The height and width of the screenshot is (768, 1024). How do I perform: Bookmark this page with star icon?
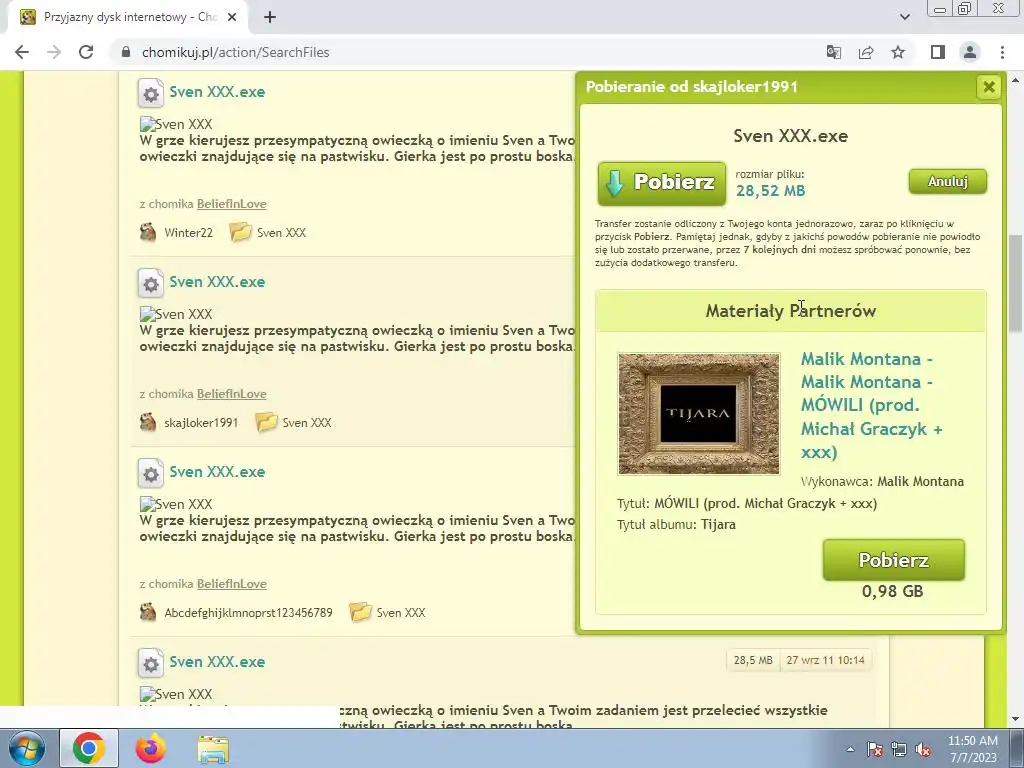point(898,52)
